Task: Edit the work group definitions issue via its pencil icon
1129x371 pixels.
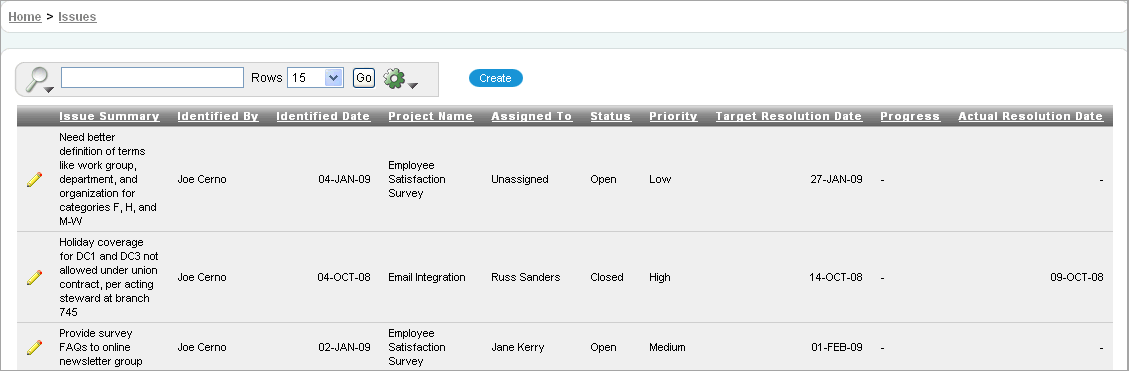Action: (34, 179)
